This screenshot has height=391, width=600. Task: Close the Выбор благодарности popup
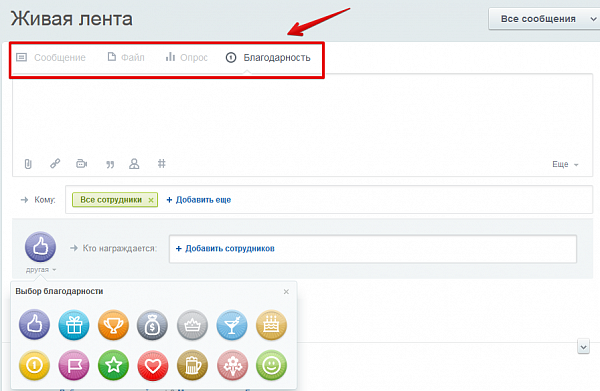286,292
